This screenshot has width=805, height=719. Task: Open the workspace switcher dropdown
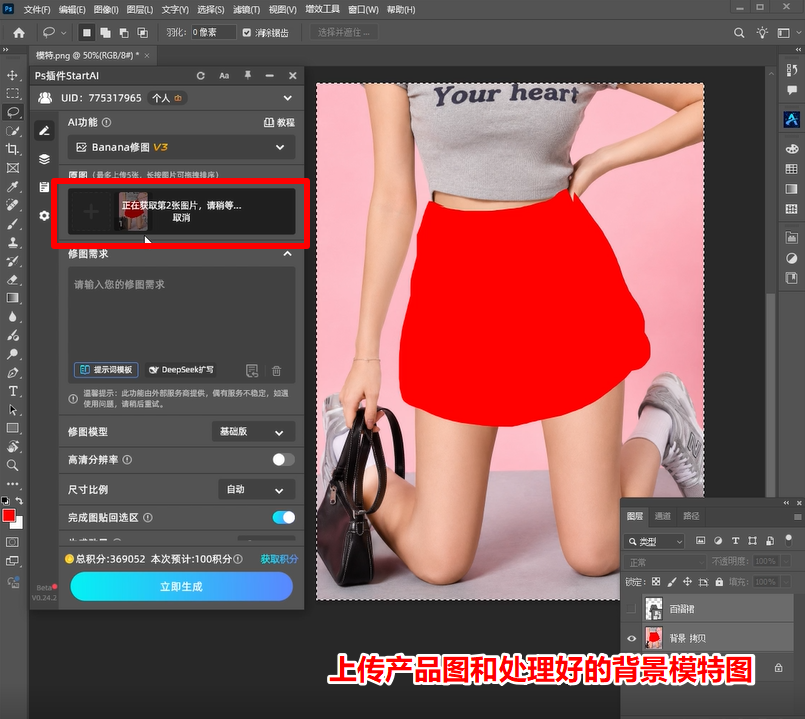(789, 33)
